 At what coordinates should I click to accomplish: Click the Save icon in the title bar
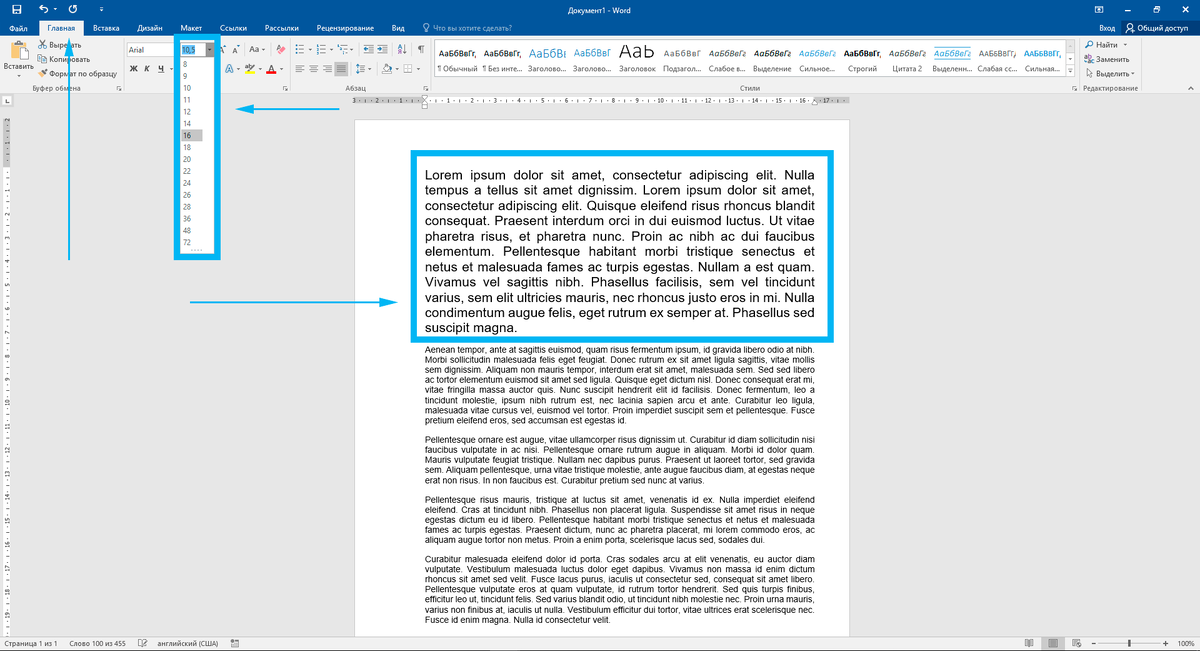16,8
